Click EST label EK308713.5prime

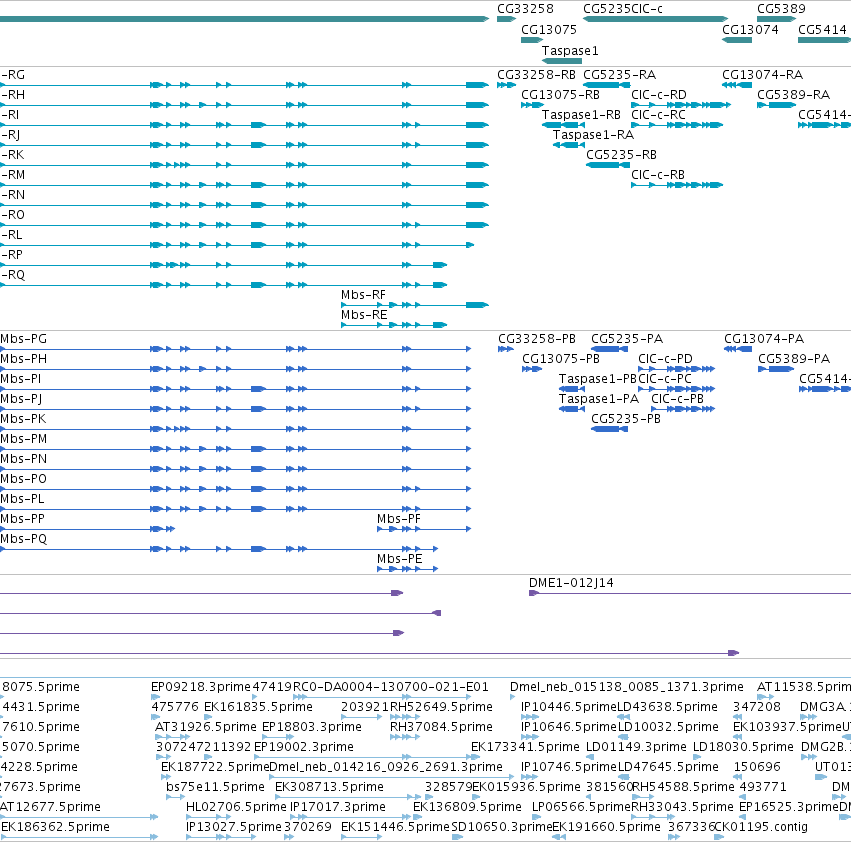pyautogui.click(x=329, y=787)
